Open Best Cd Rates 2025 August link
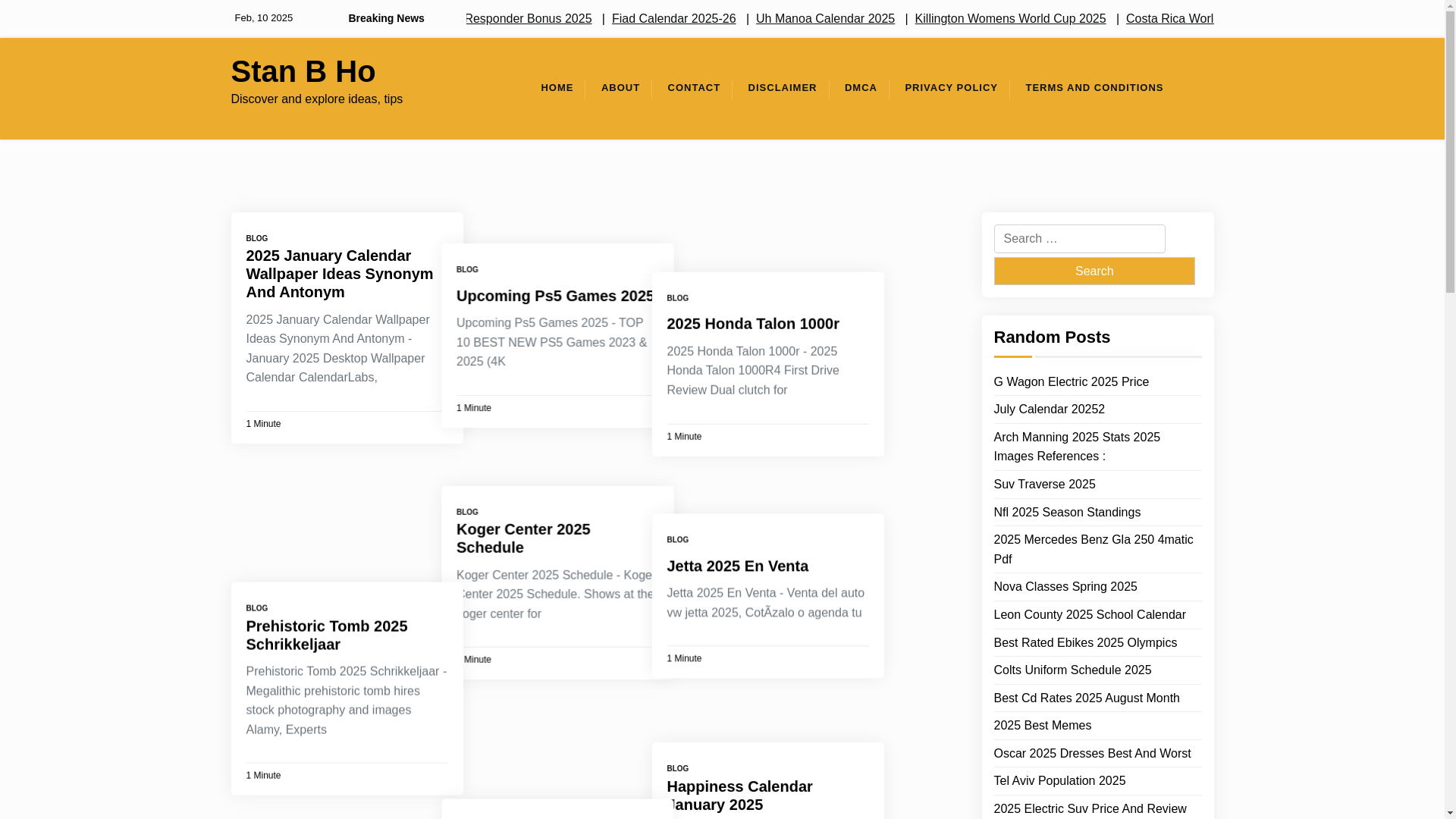The height and width of the screenshot is (819, 1456). pos(1086,698)
